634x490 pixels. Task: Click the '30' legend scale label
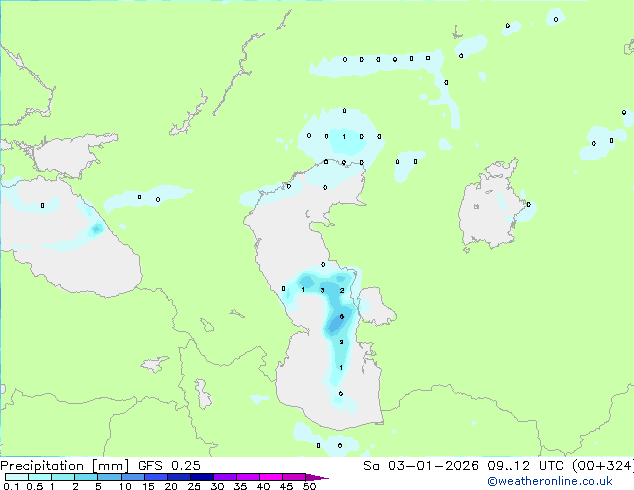pos(217,486)
